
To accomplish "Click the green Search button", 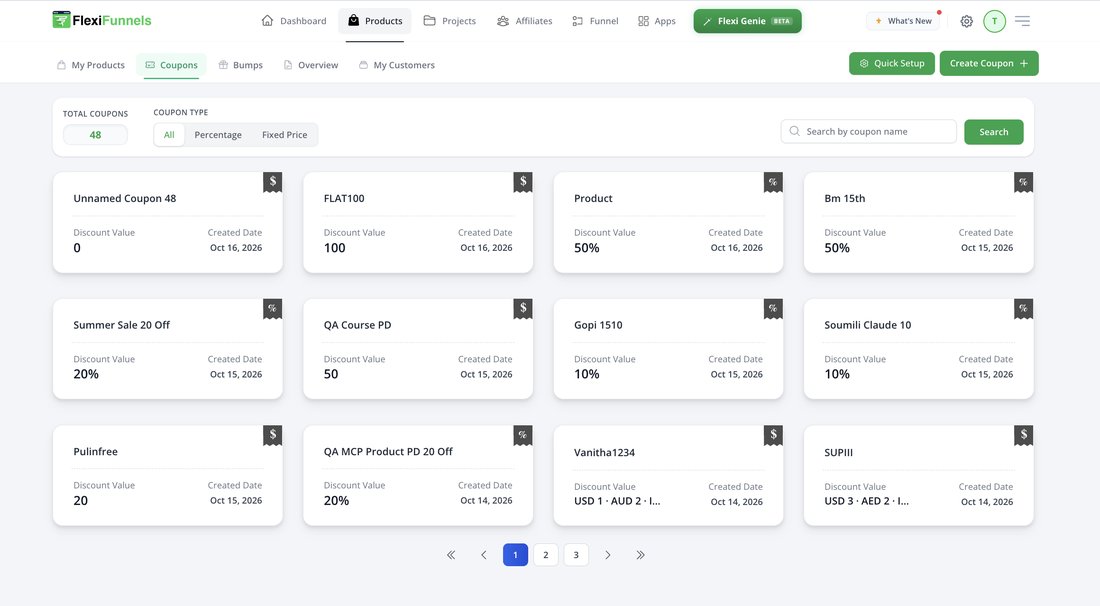I will coord(993,132).
